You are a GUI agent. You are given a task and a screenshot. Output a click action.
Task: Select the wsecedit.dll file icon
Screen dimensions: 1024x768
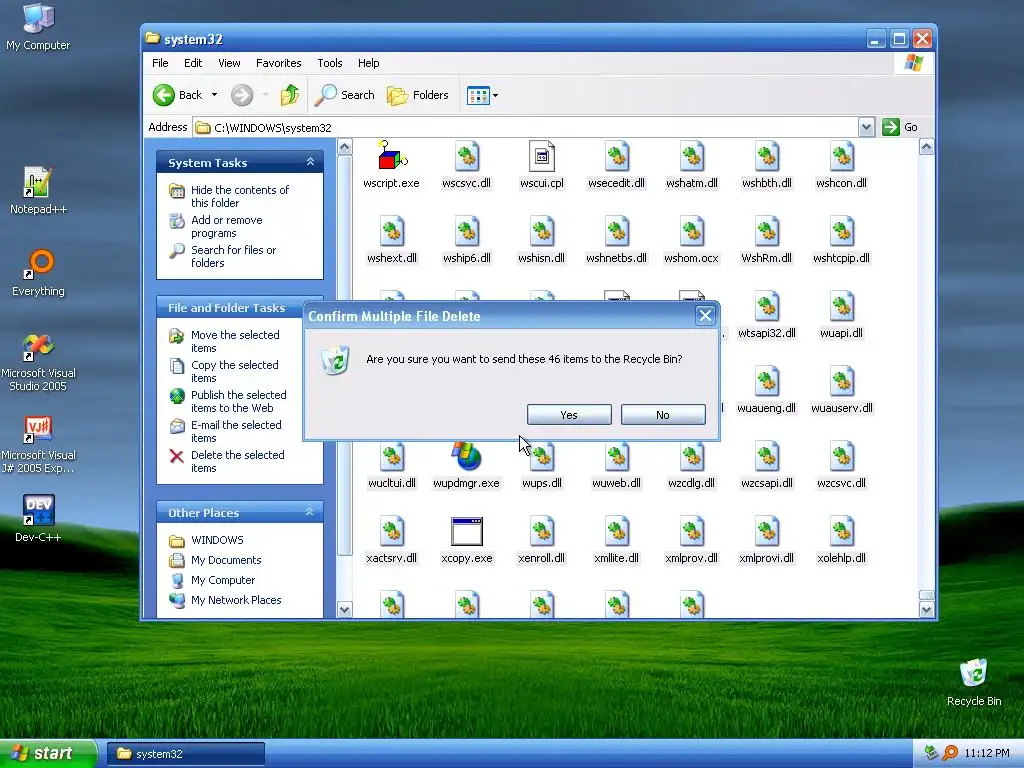(x=616, y=157)
